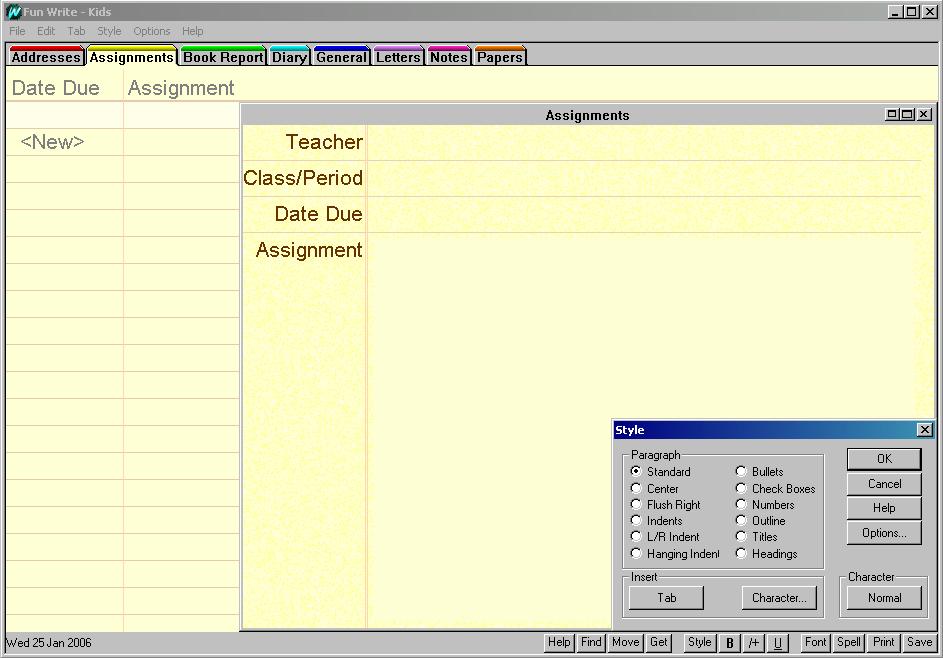Choose the Center paragraph style
Viewport: 943px width, 658px height.
(x=636, y=488)
